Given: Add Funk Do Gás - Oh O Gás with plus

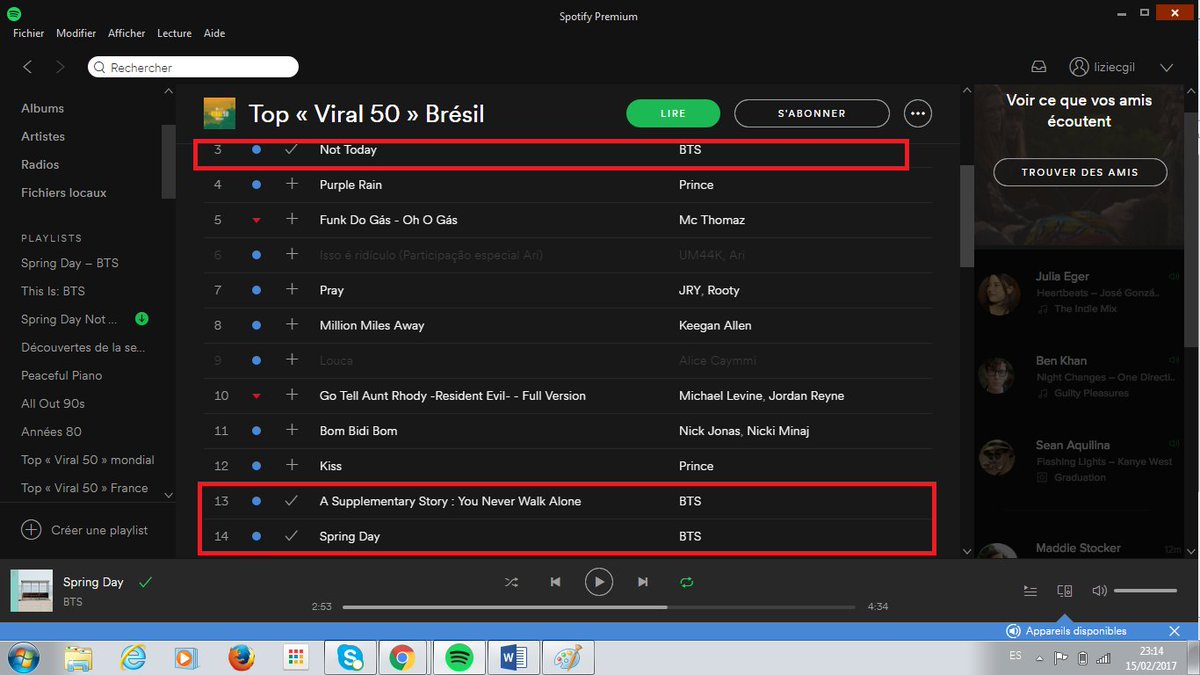Looking at the screenshot, I should [x=291, y=219].
